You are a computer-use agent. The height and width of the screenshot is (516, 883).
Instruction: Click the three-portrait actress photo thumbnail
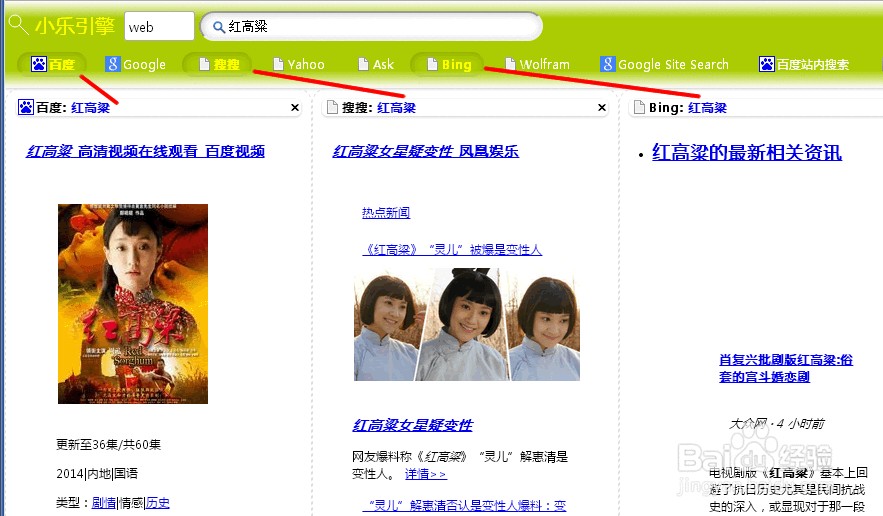pos(467,324)
